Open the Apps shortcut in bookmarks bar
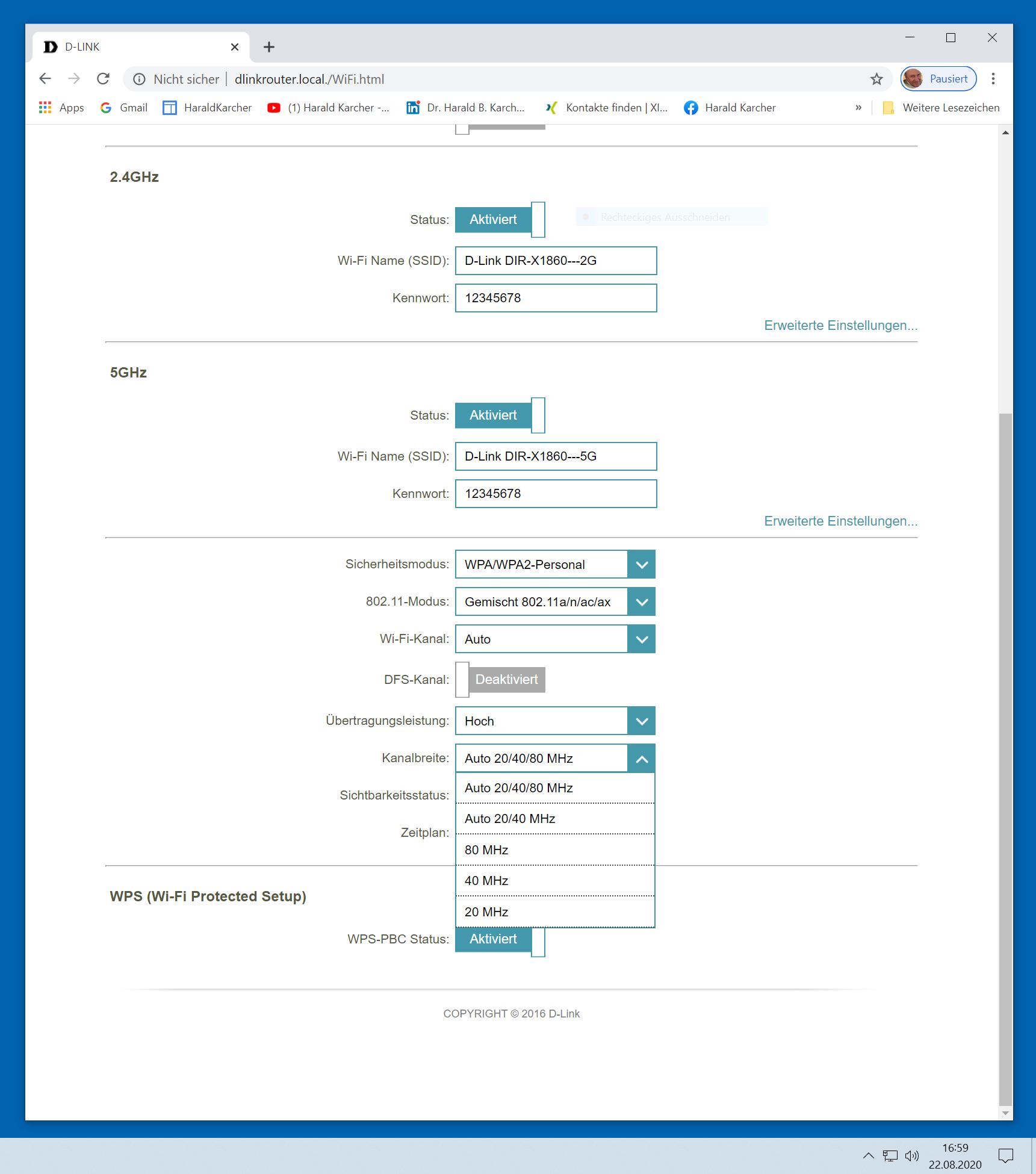The width and height of the screenshot is (1036, 1174). click(x=61, y=108)
